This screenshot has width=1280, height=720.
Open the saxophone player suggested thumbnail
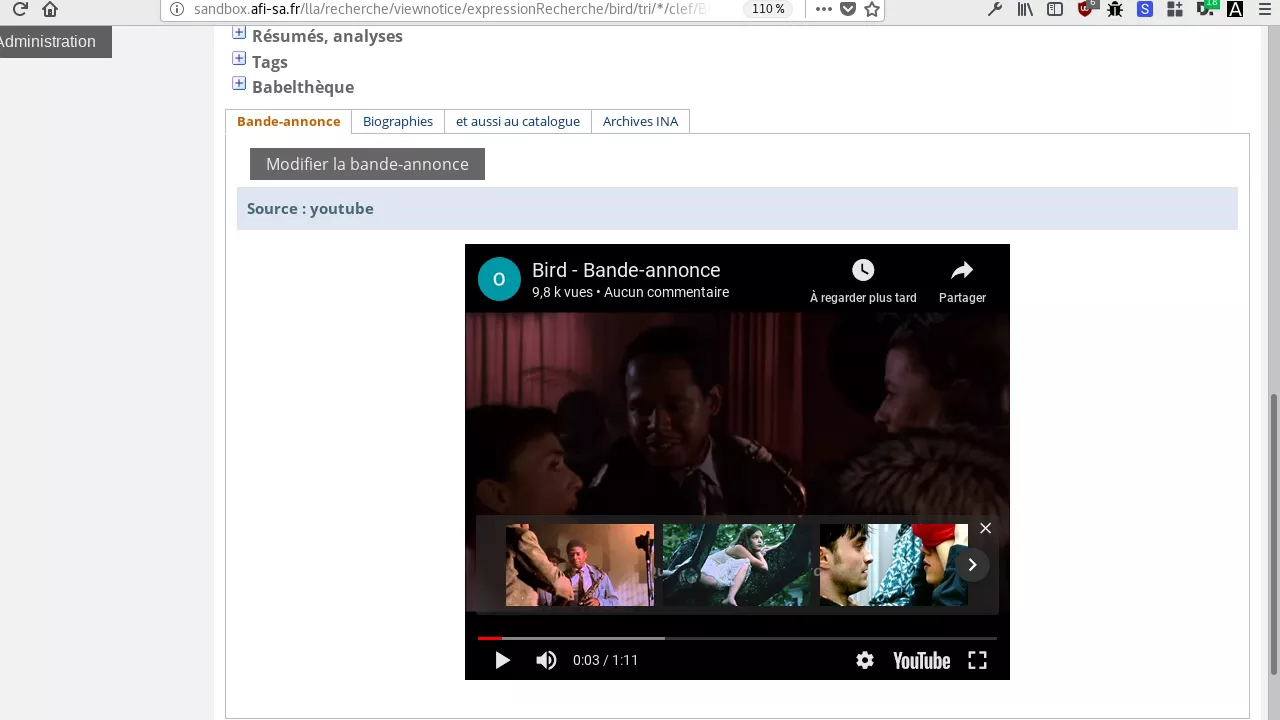point(580,565)
